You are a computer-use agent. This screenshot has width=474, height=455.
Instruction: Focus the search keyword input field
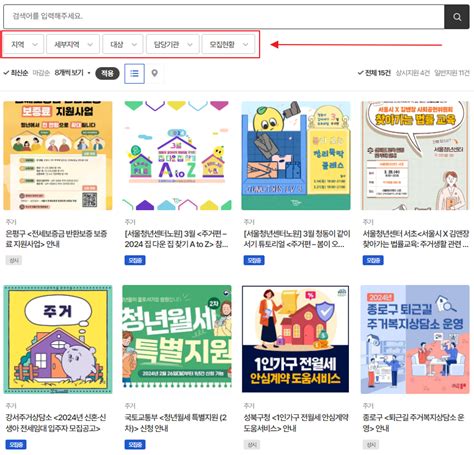[x=224, y=16]
